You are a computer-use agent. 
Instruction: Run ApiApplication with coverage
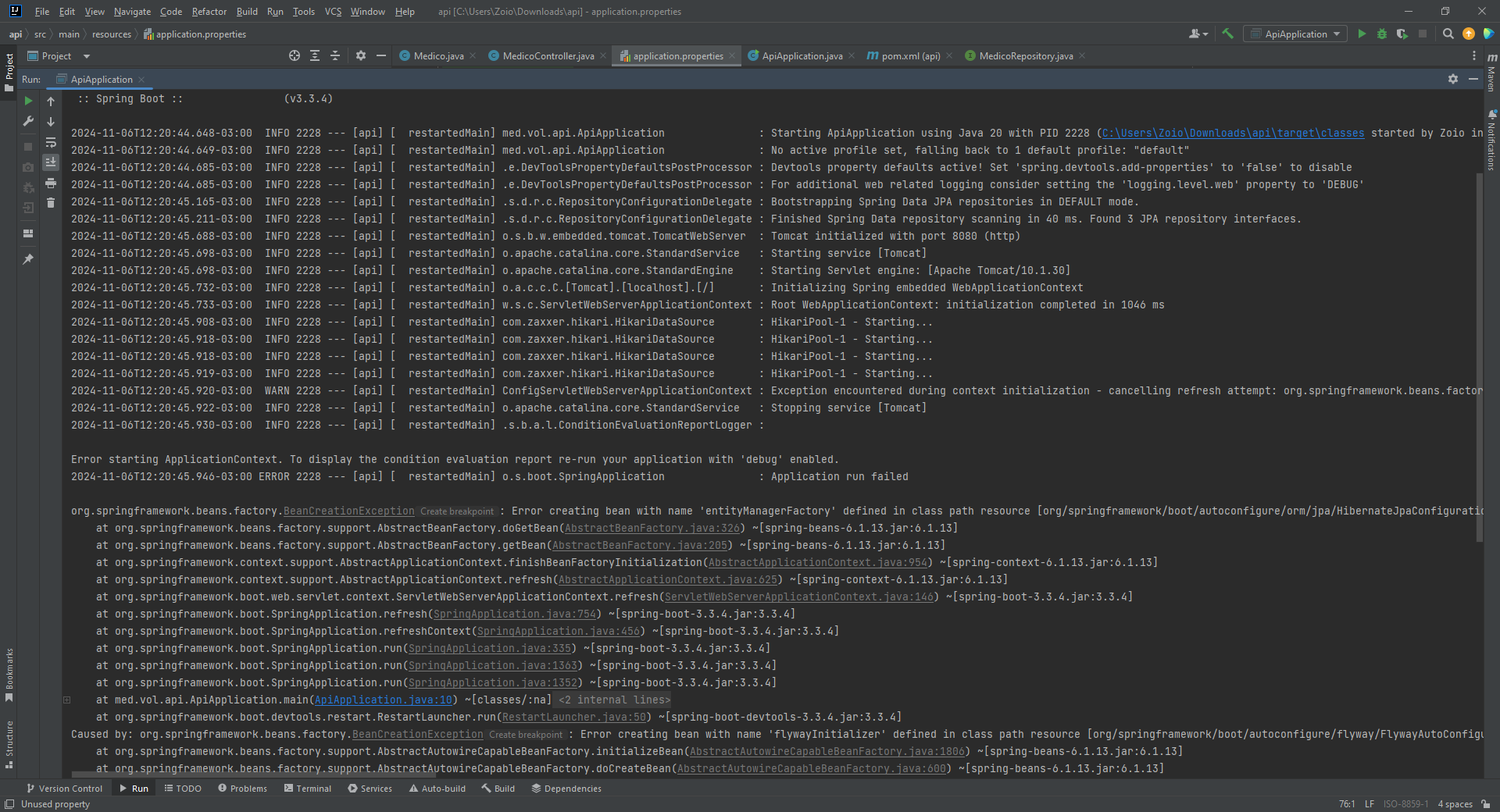point(1402,34)
